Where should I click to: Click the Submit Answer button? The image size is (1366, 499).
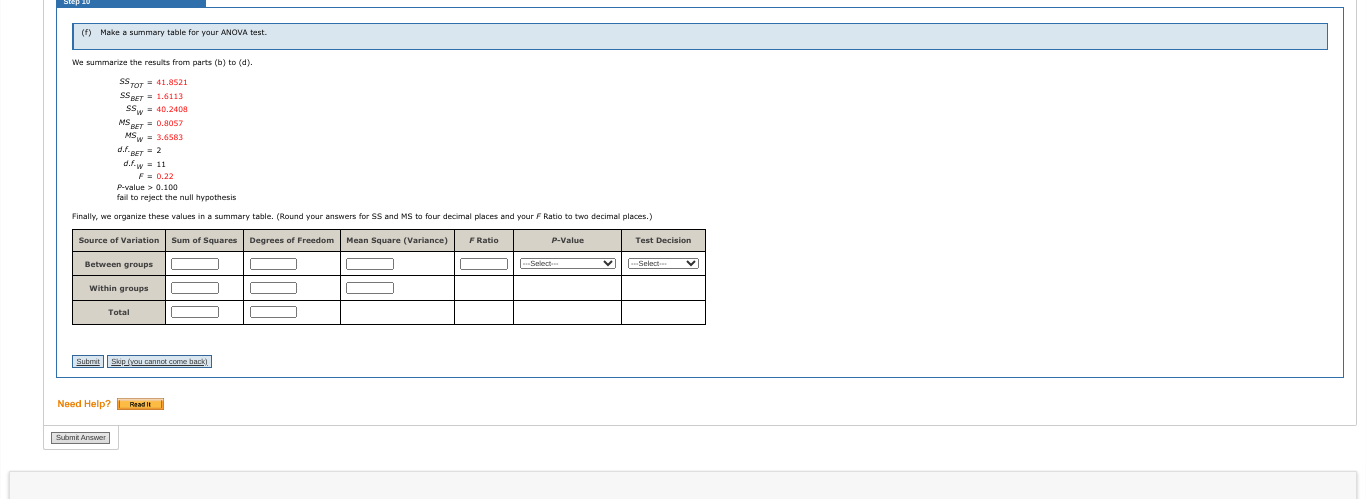click(x=81, y=438)
